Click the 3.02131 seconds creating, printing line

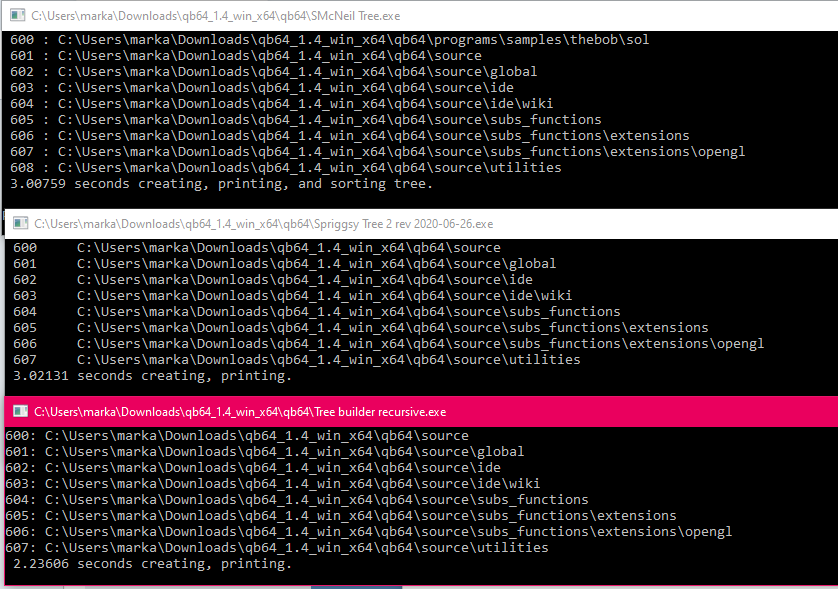click(152, 376)
